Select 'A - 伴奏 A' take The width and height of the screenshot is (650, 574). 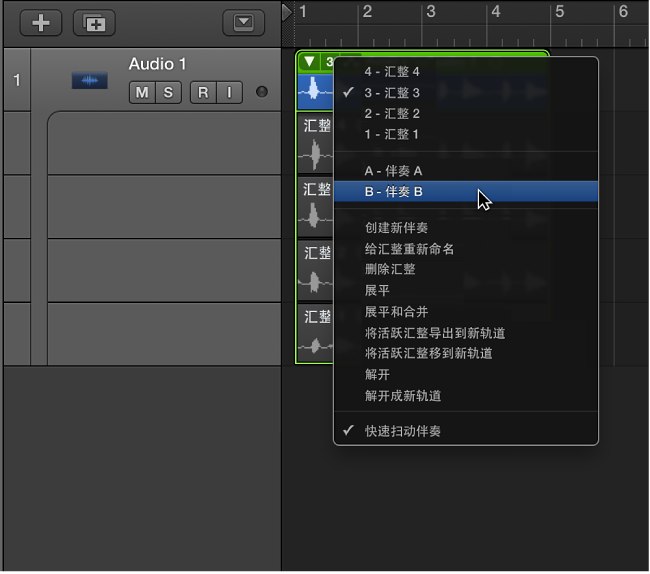[393, 171]
